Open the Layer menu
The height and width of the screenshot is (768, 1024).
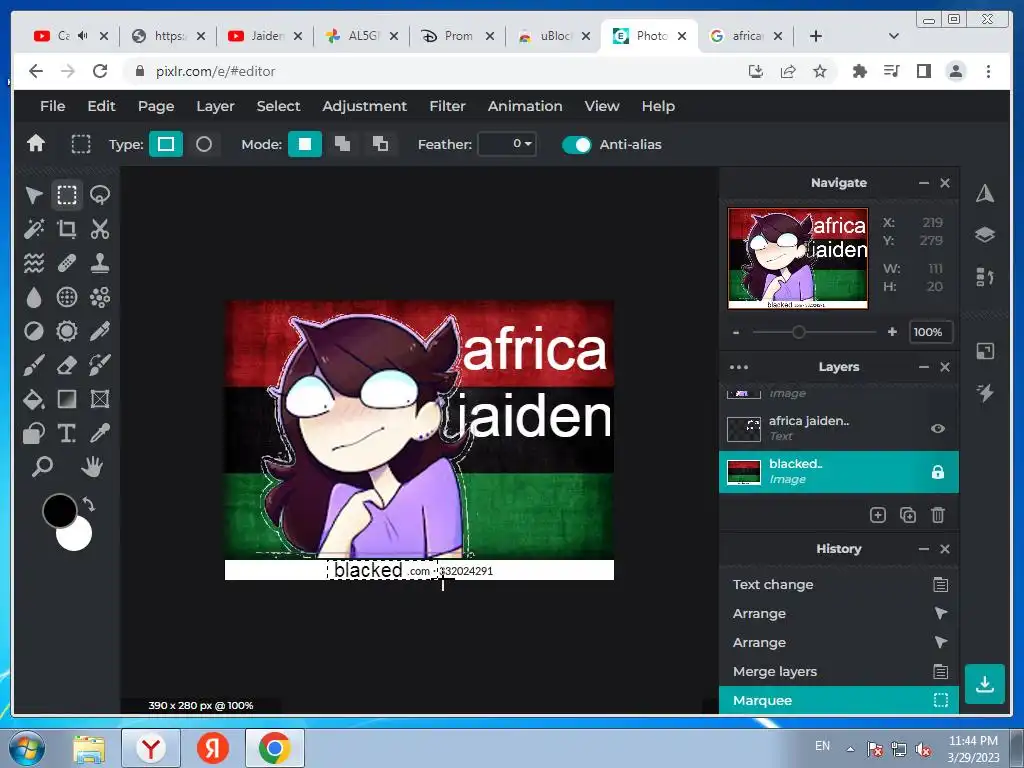click(215, 106)
